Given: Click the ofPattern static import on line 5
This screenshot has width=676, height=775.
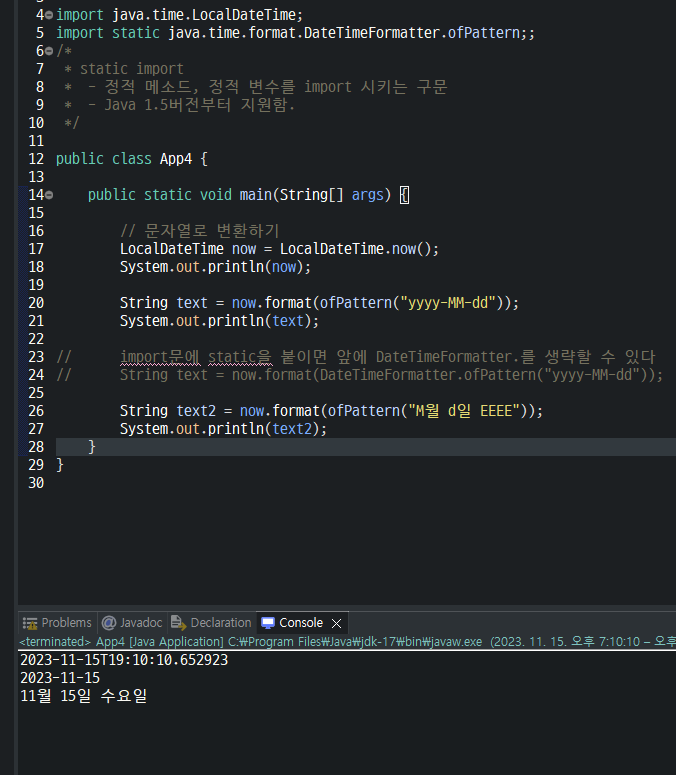Looking at the screenshot, I should [484, 33].
